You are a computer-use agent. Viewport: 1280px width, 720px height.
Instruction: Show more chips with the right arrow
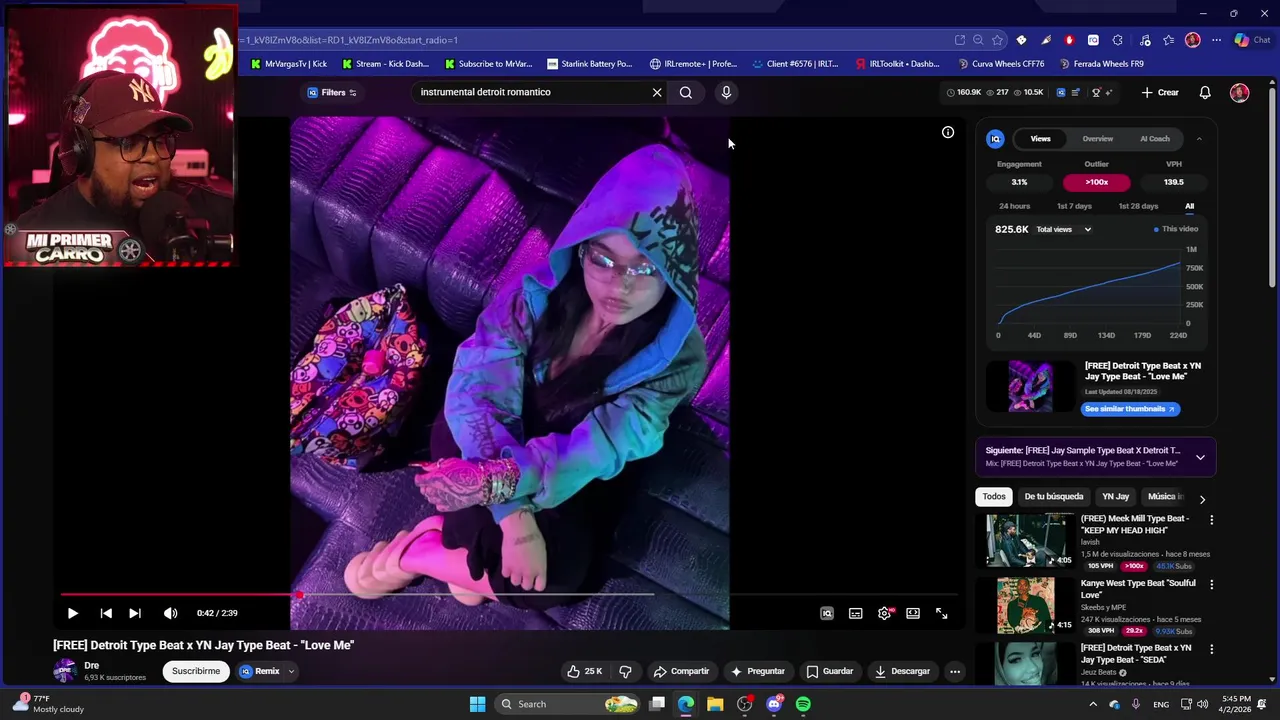[1202, 499]
